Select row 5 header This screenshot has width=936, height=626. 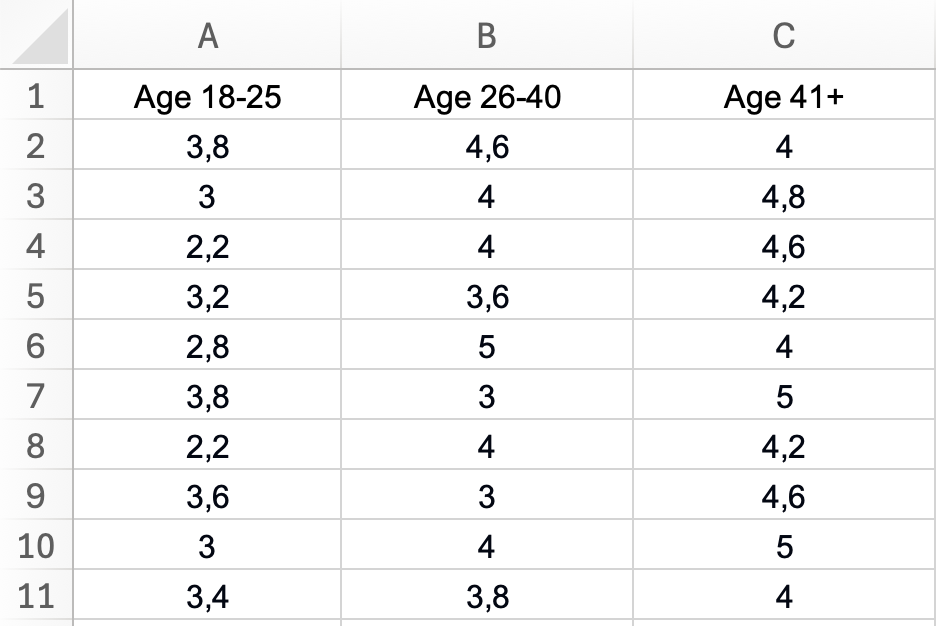click(36, 297)
